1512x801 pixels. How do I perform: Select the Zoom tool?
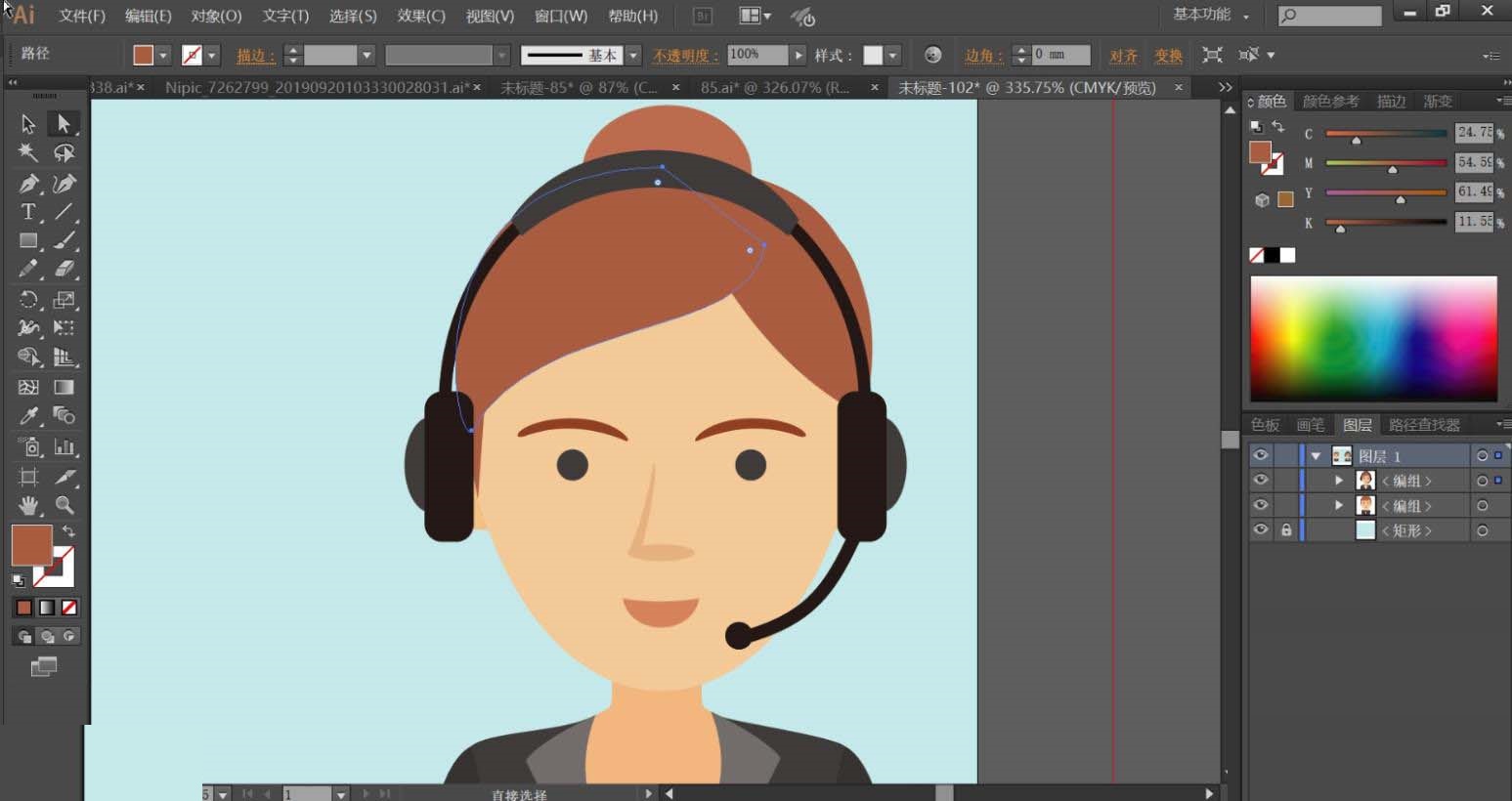pos(65,505)
